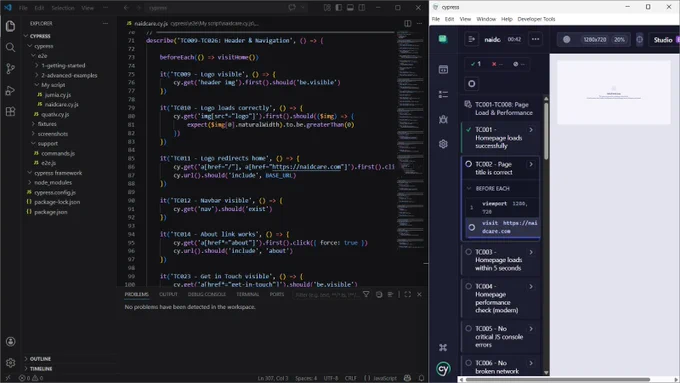Stop the running Cypress tests
This screenshot has width=680, height=383.
tap(472, 84)
